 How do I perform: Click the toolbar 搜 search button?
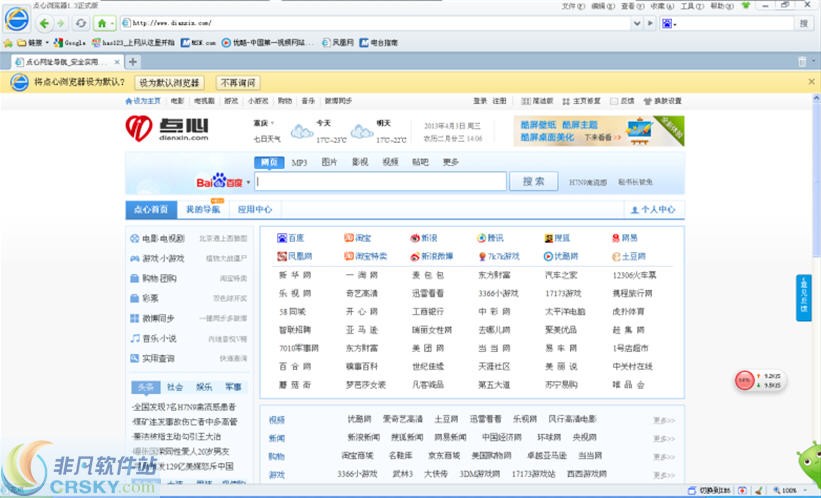tap(804, 23)
